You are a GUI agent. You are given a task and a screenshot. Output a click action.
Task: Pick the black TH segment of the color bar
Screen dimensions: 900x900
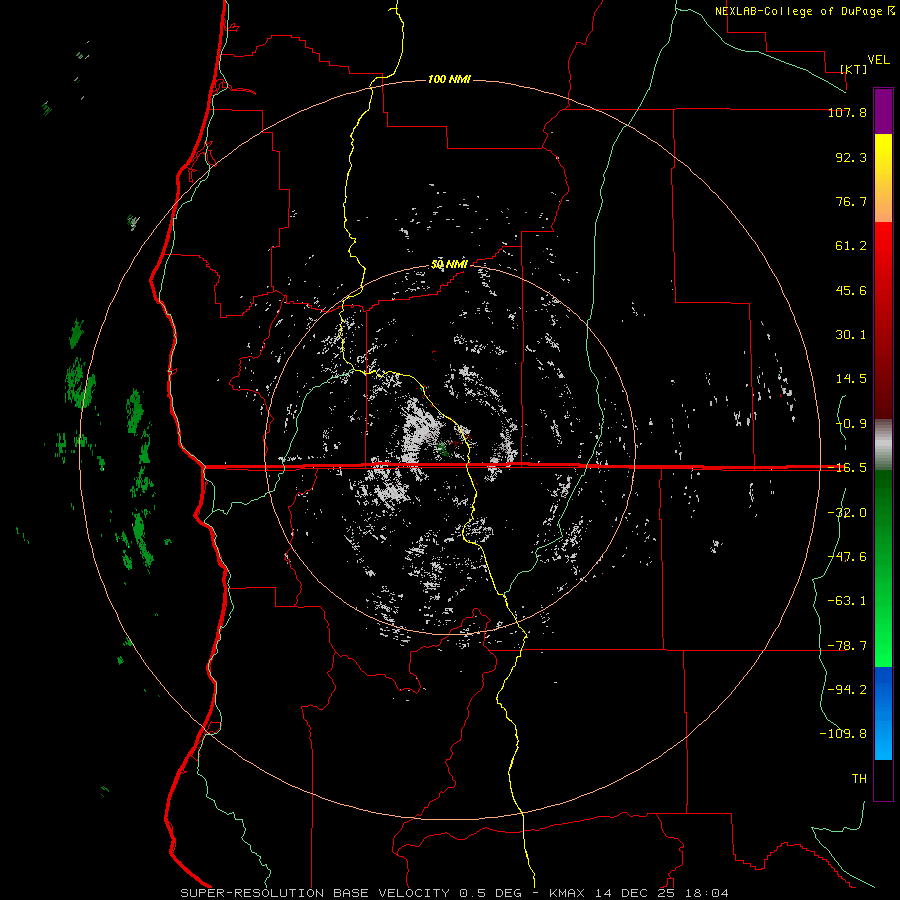[883, 779]
